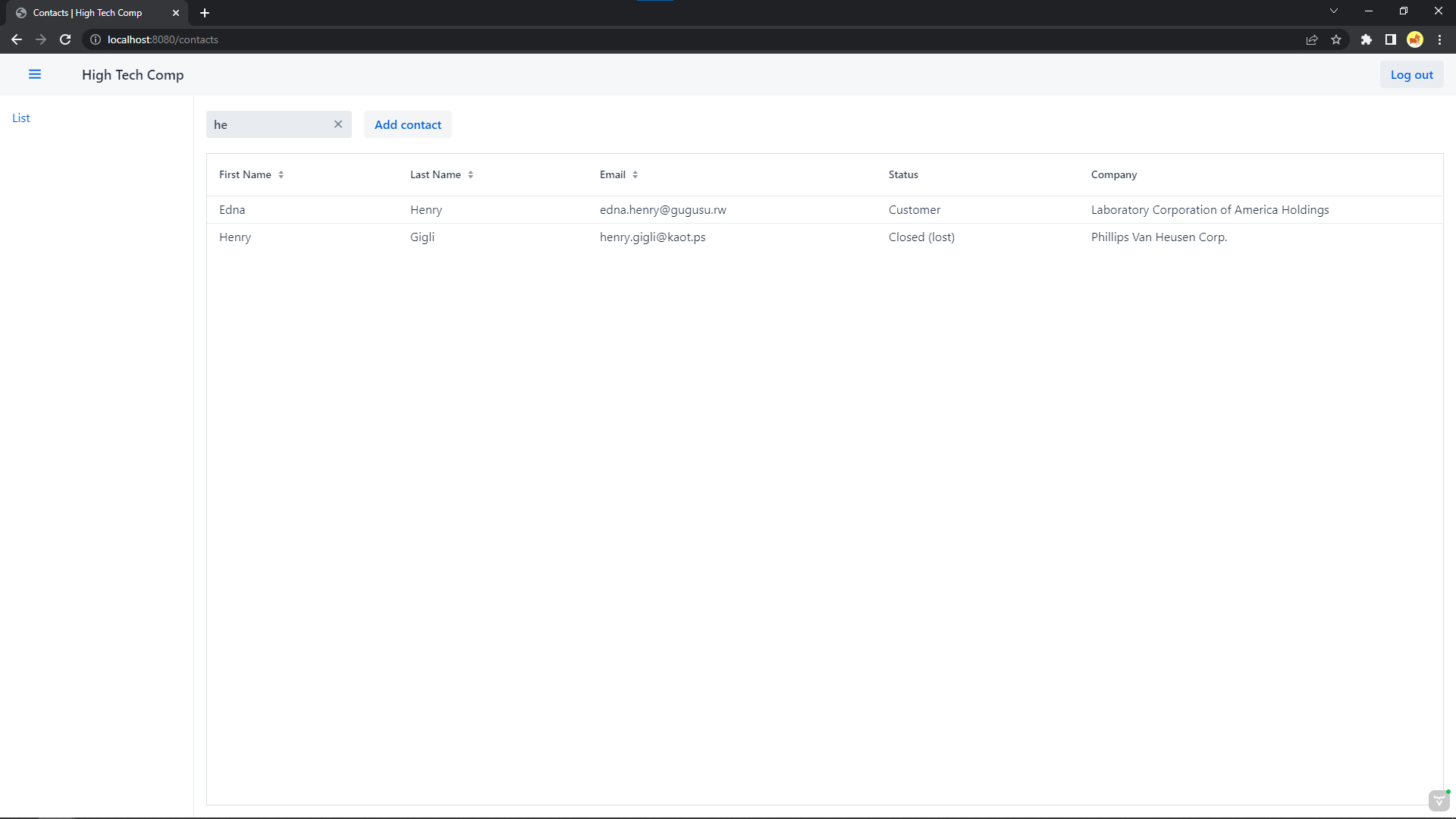Click the share icon in the toolbar

(x=1312, y=39)
